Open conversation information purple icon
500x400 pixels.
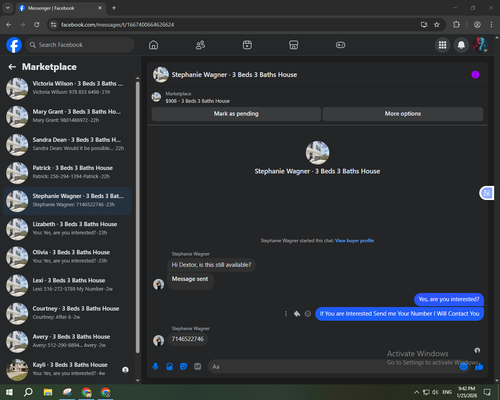475,75
